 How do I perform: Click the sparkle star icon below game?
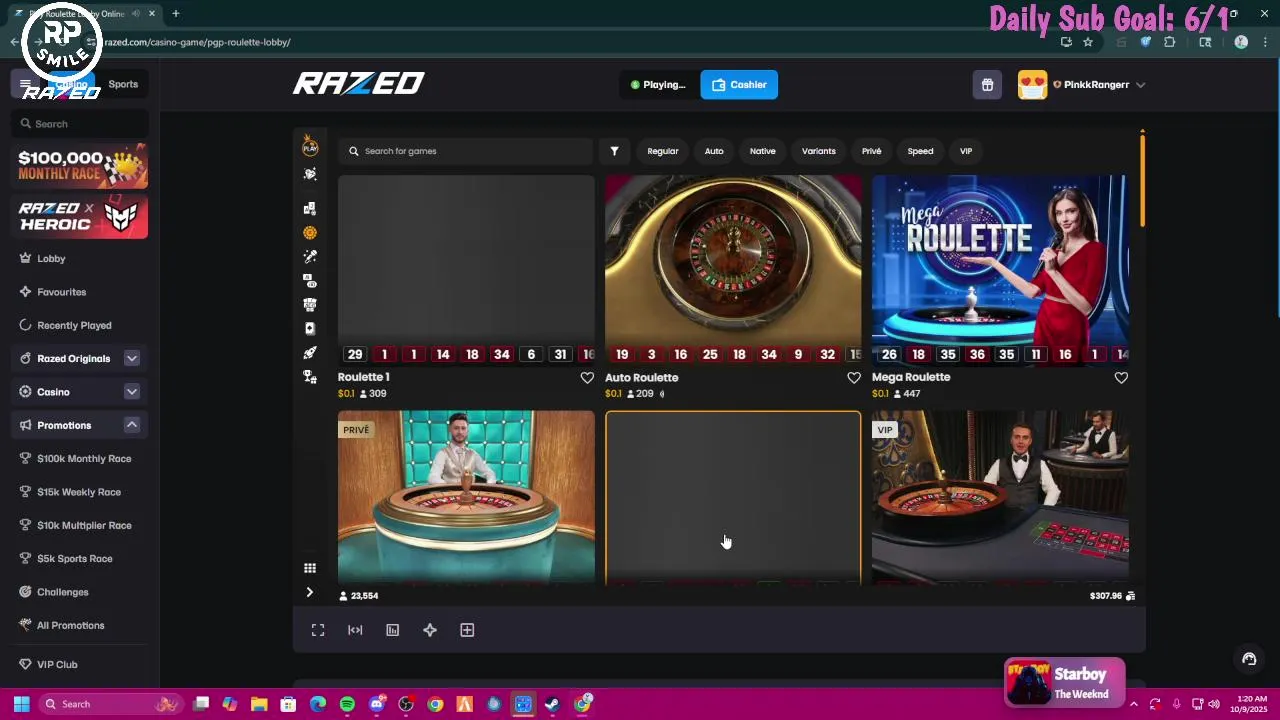click(430, 630)
